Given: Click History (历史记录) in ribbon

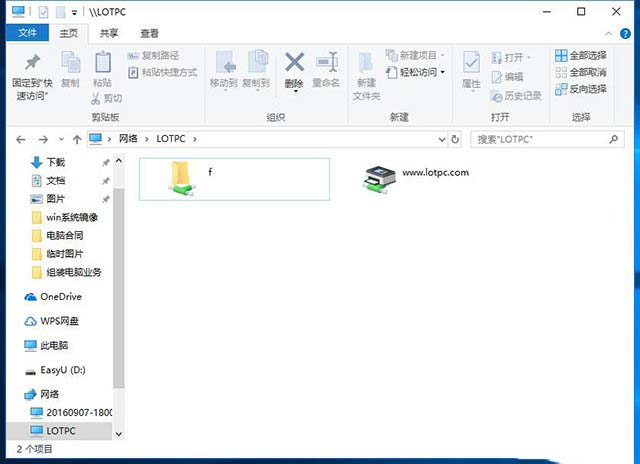Looking at the screenshot, I should (x=516, y=96).
